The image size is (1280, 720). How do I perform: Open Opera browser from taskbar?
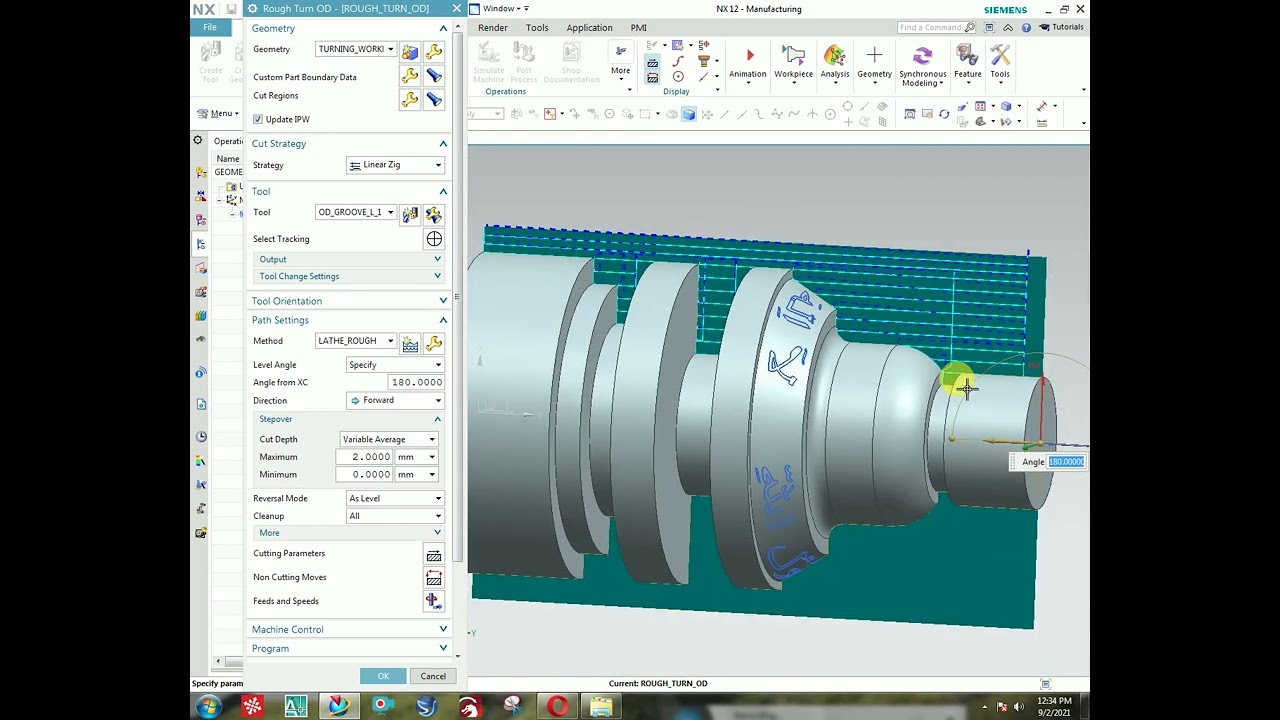pyautogui.click(x=557, y=707)
